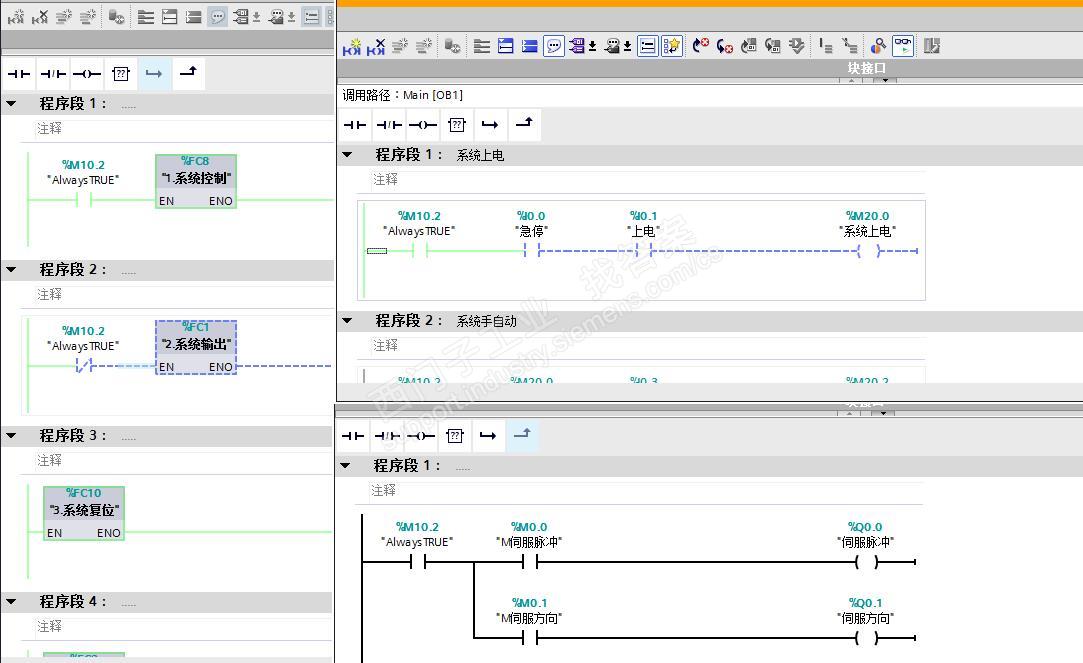Screen dimensions: 1083x663
Task: Select open branch in left pane LAD bar
Action: point(154,74)
